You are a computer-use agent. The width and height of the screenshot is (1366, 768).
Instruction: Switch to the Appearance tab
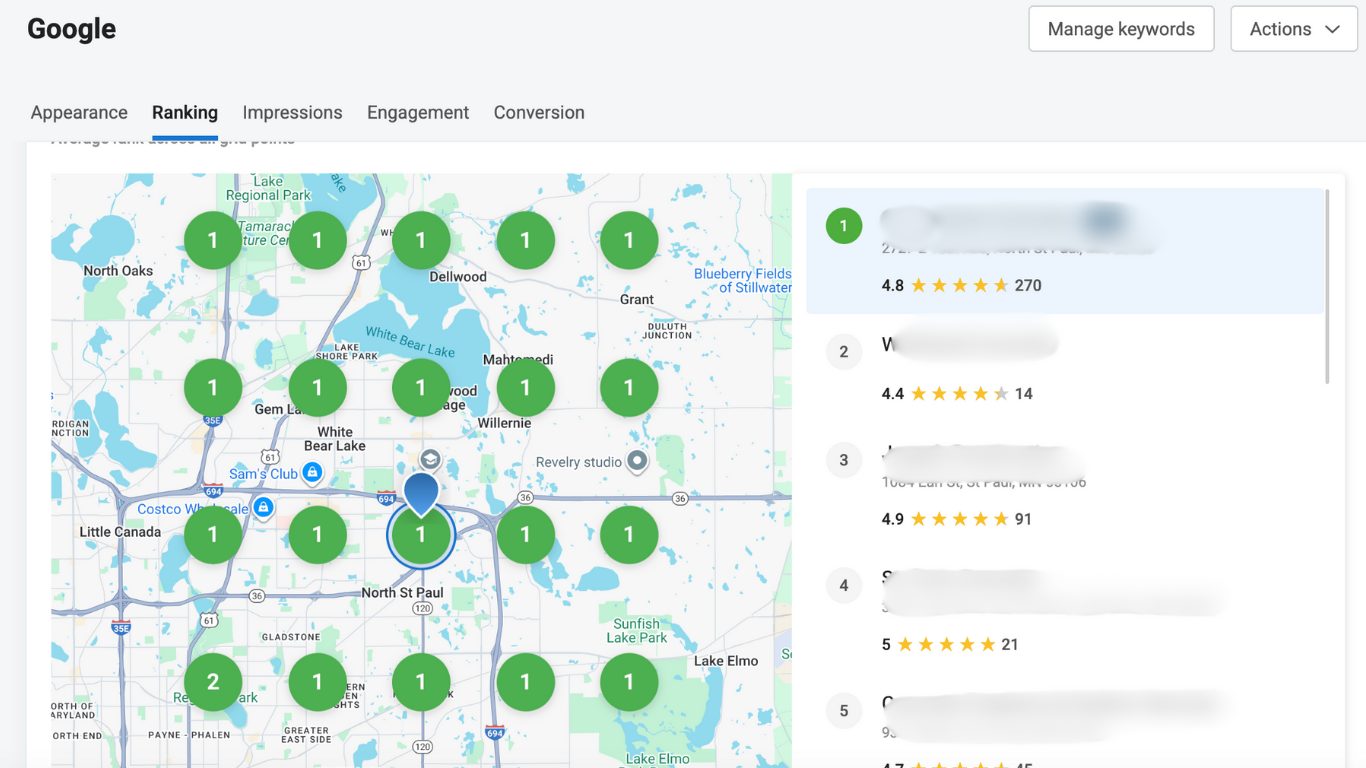pyautogui.click(x=79, y=113)
